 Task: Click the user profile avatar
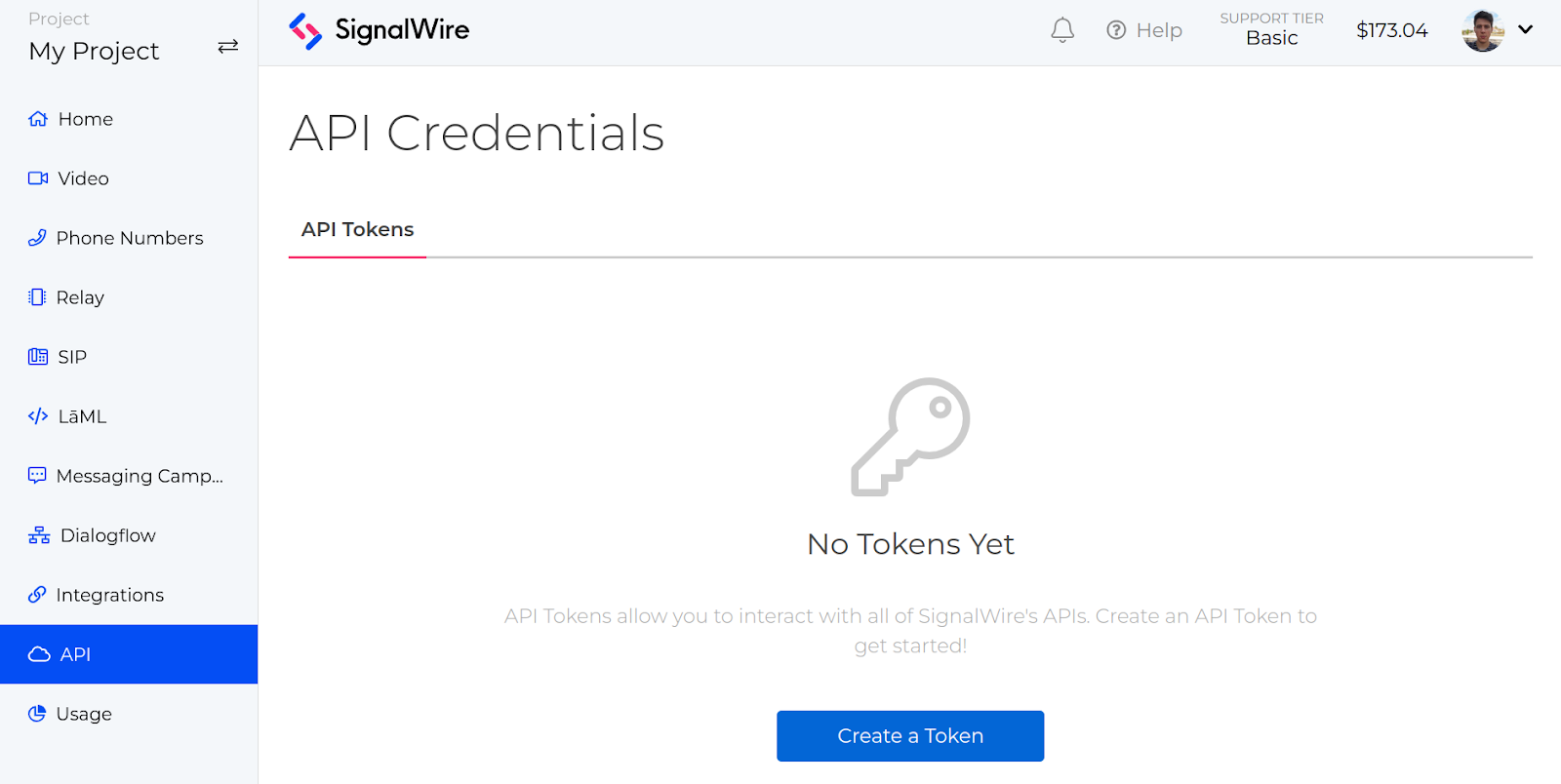[1483, 30]
